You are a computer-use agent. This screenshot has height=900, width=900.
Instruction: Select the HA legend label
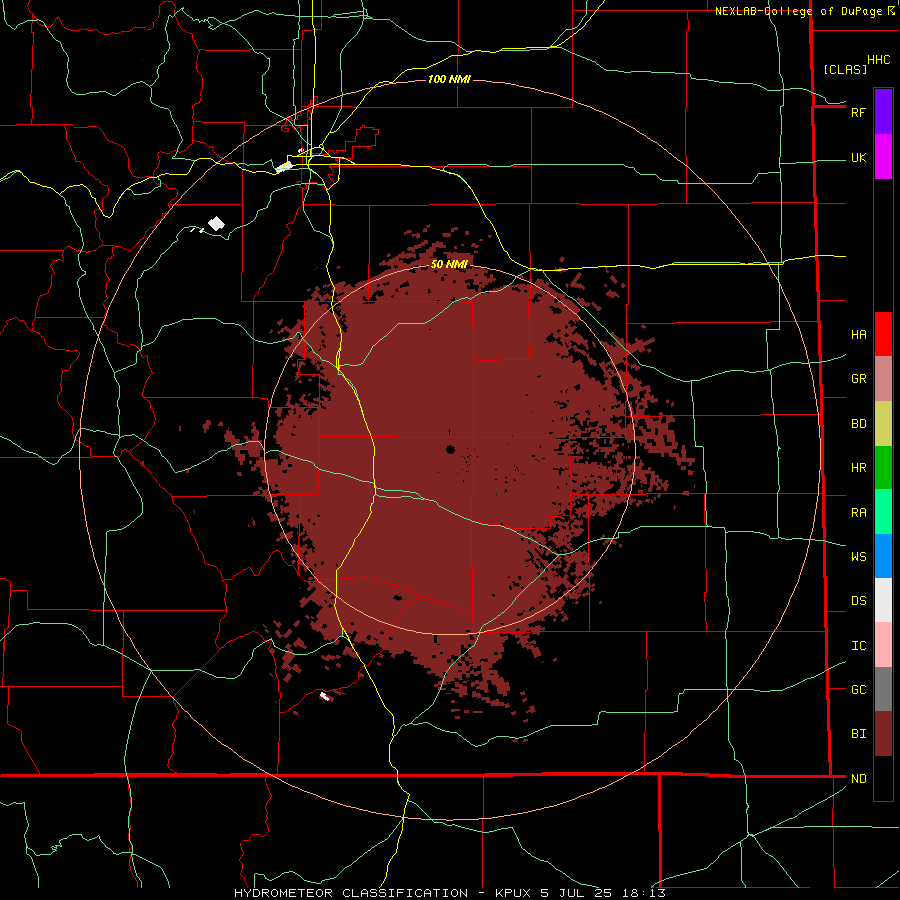click(858, 335)
